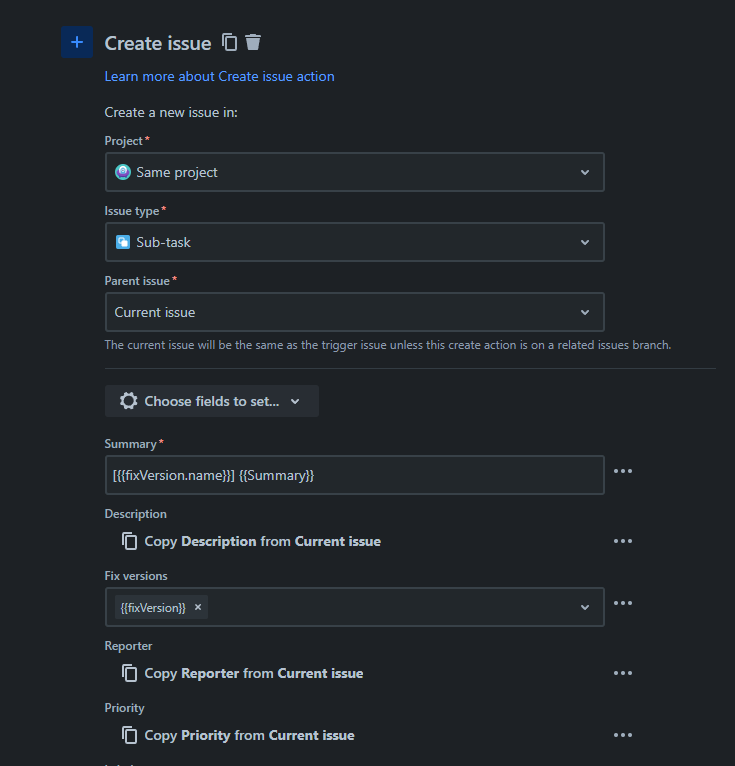
Task: Click the copy icon beside Copy Description
Action: click(x=129, y=541)
